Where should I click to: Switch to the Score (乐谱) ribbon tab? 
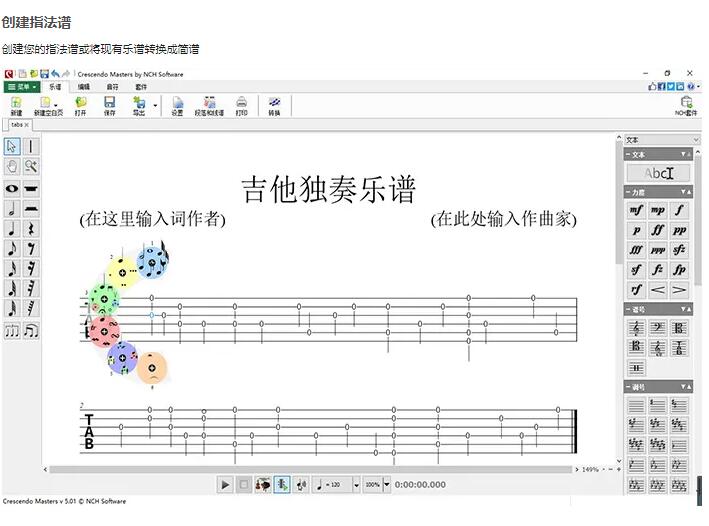click(55, 87)
